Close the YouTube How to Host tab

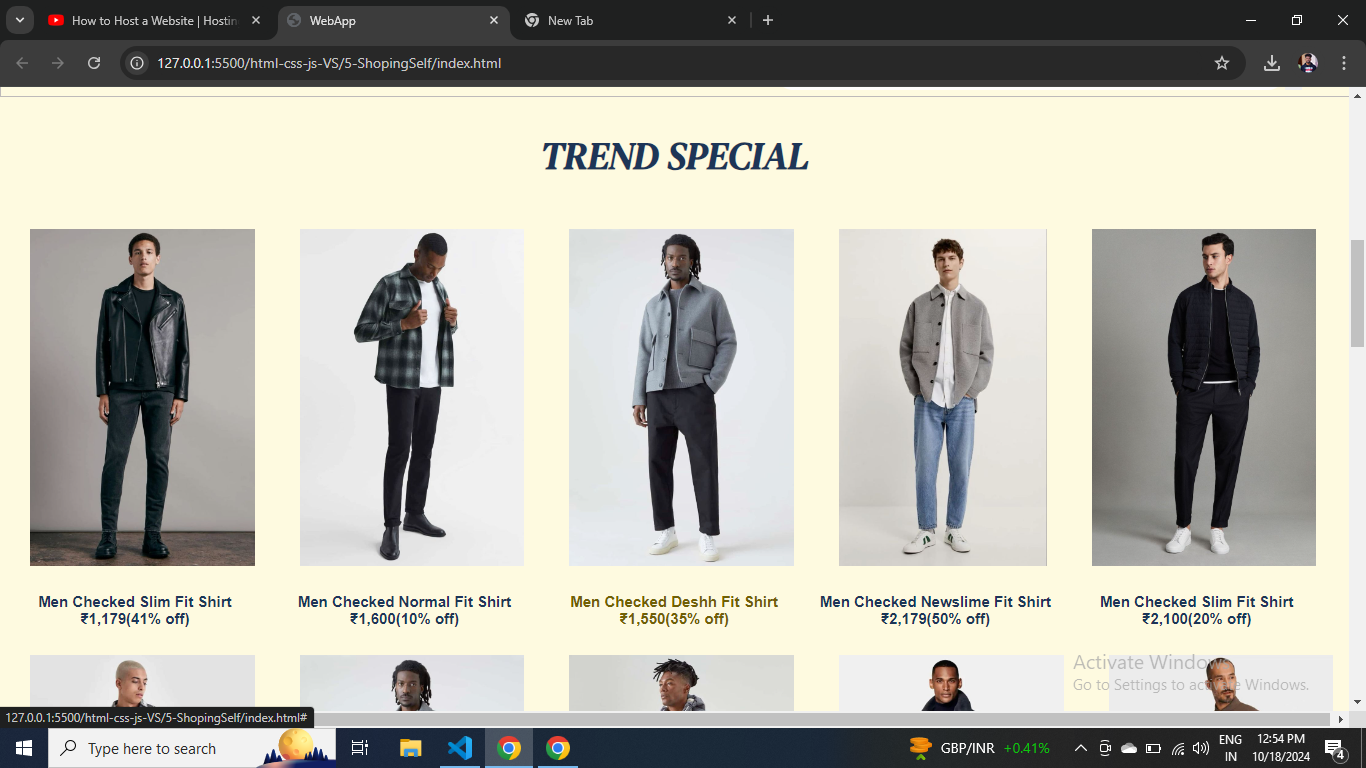256,20
